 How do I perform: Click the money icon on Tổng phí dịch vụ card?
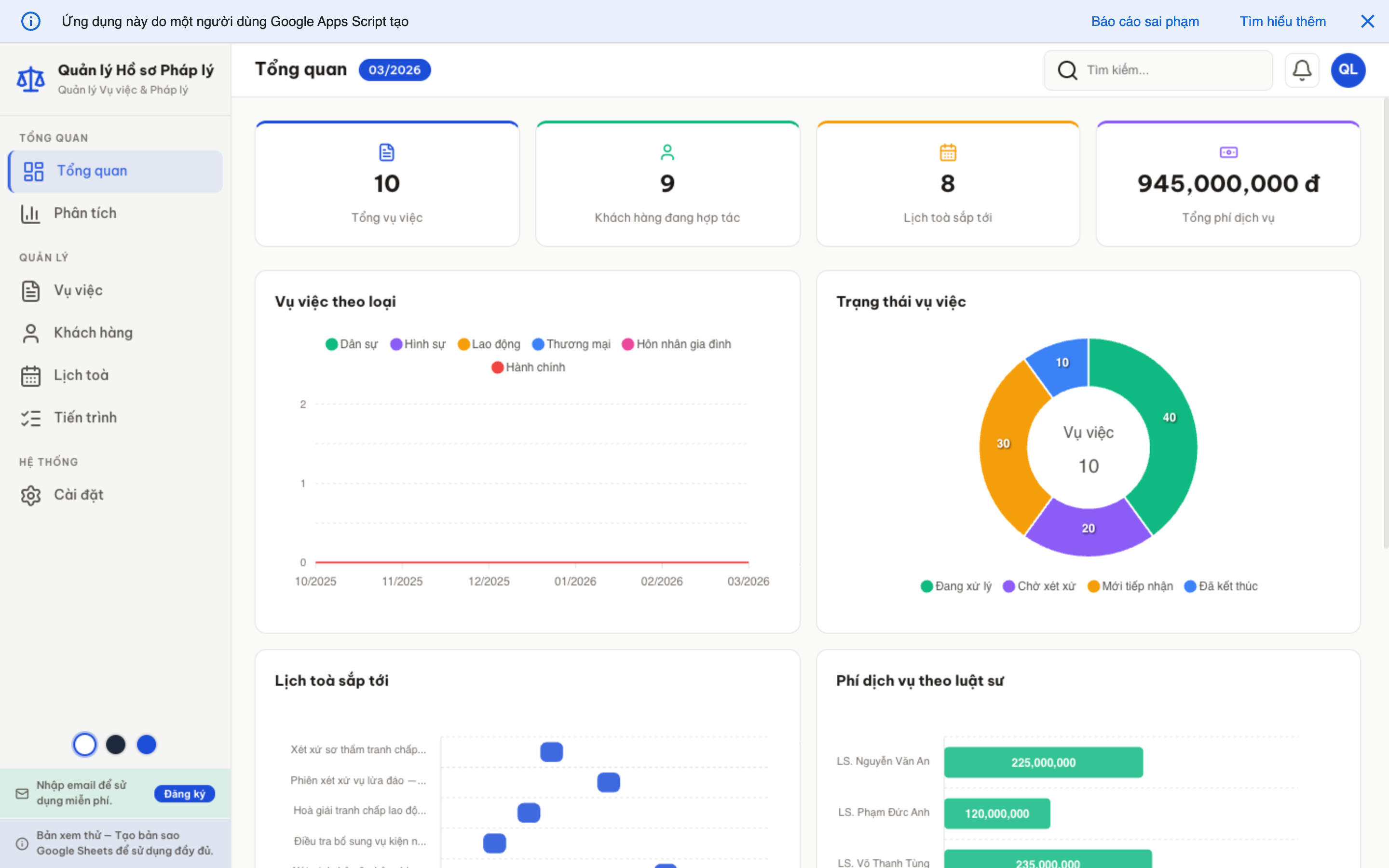click(x=1228, y=152)
